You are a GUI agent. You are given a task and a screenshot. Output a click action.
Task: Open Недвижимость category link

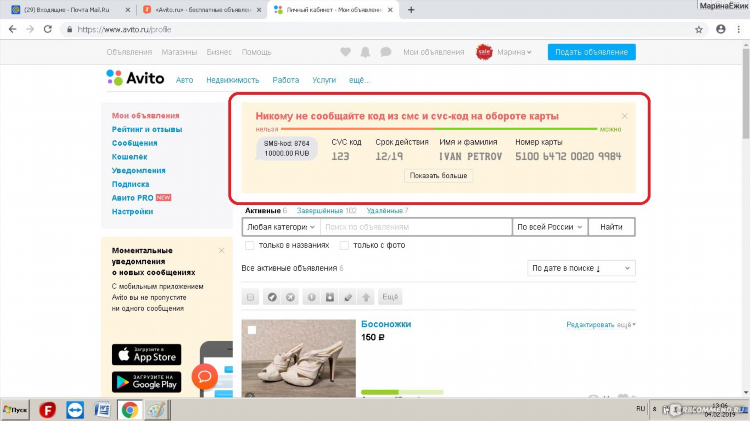[x=232, y=80]
